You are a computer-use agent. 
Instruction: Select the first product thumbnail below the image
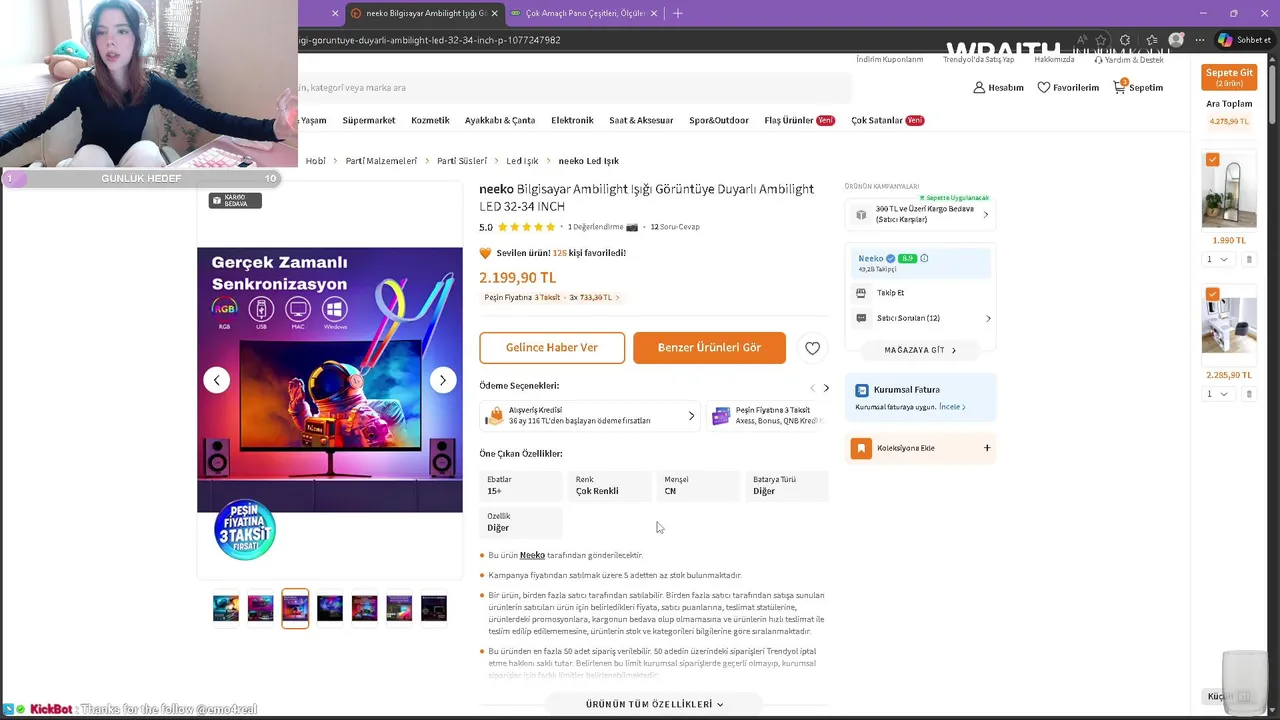coord(226,608)
